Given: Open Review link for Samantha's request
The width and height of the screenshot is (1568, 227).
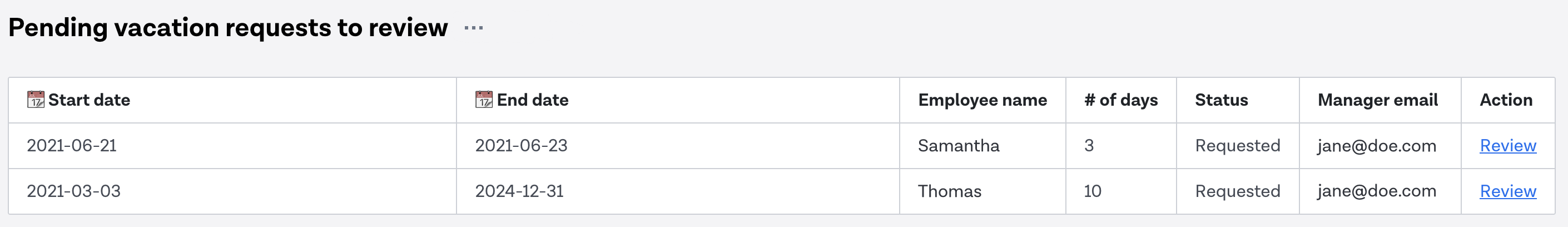Looking at the screenshot, I should (x=1508, y=146).
